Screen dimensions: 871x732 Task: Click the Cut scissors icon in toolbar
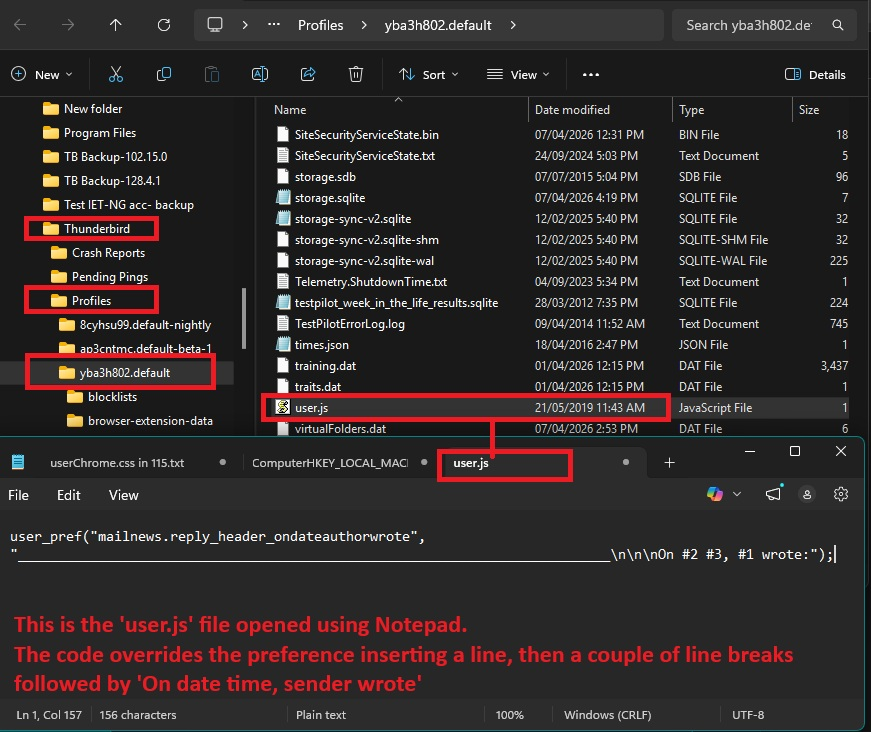[116, 74]
